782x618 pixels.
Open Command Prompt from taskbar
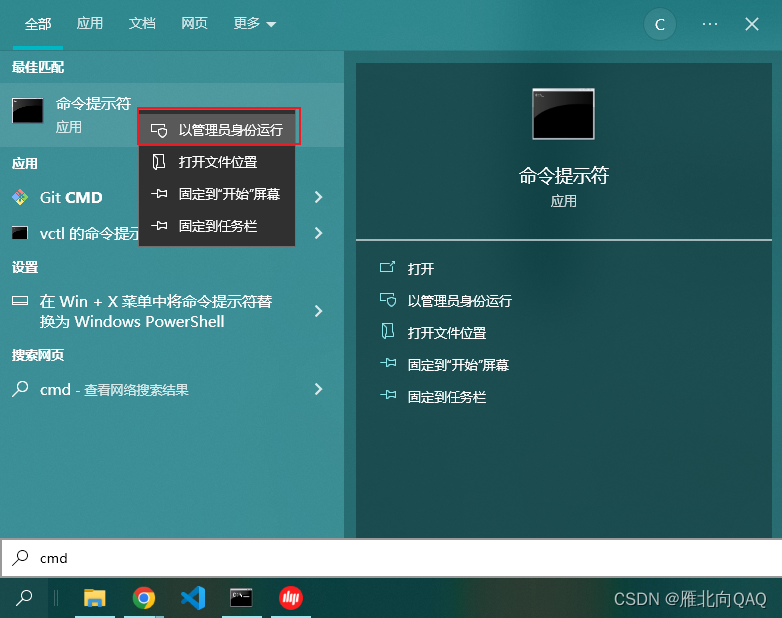[x=241, y=598]
